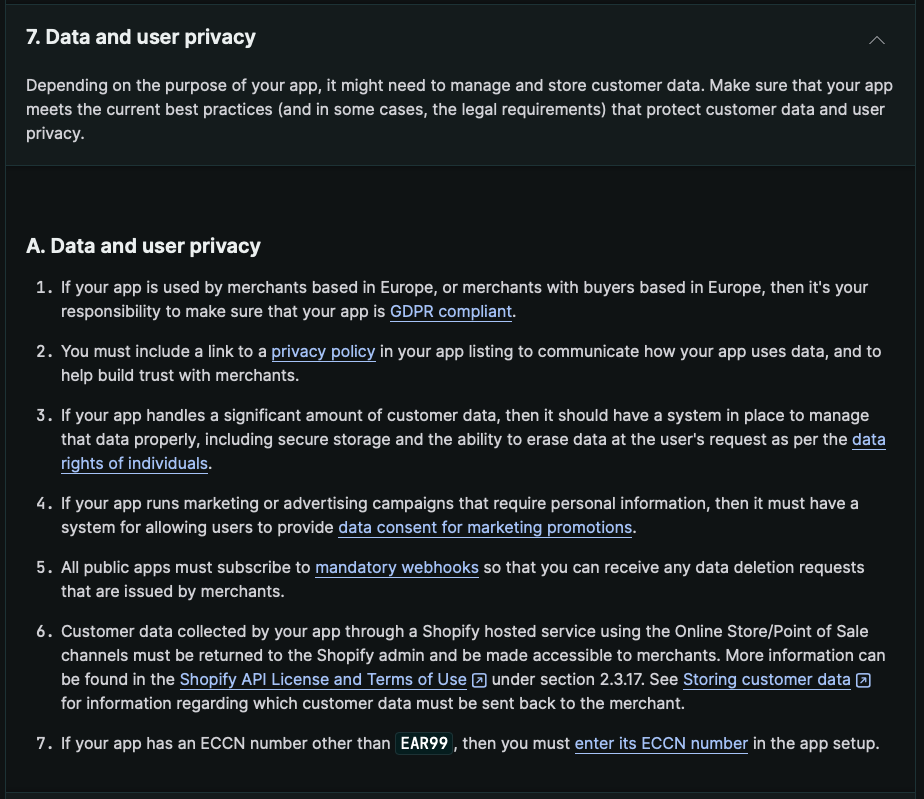
Task: Click the number 3 list marker
Action: (x=43, y=415)
